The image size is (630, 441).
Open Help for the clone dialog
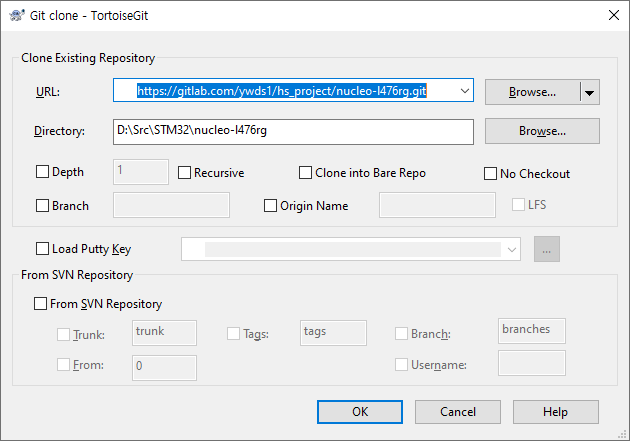(555, 412)
